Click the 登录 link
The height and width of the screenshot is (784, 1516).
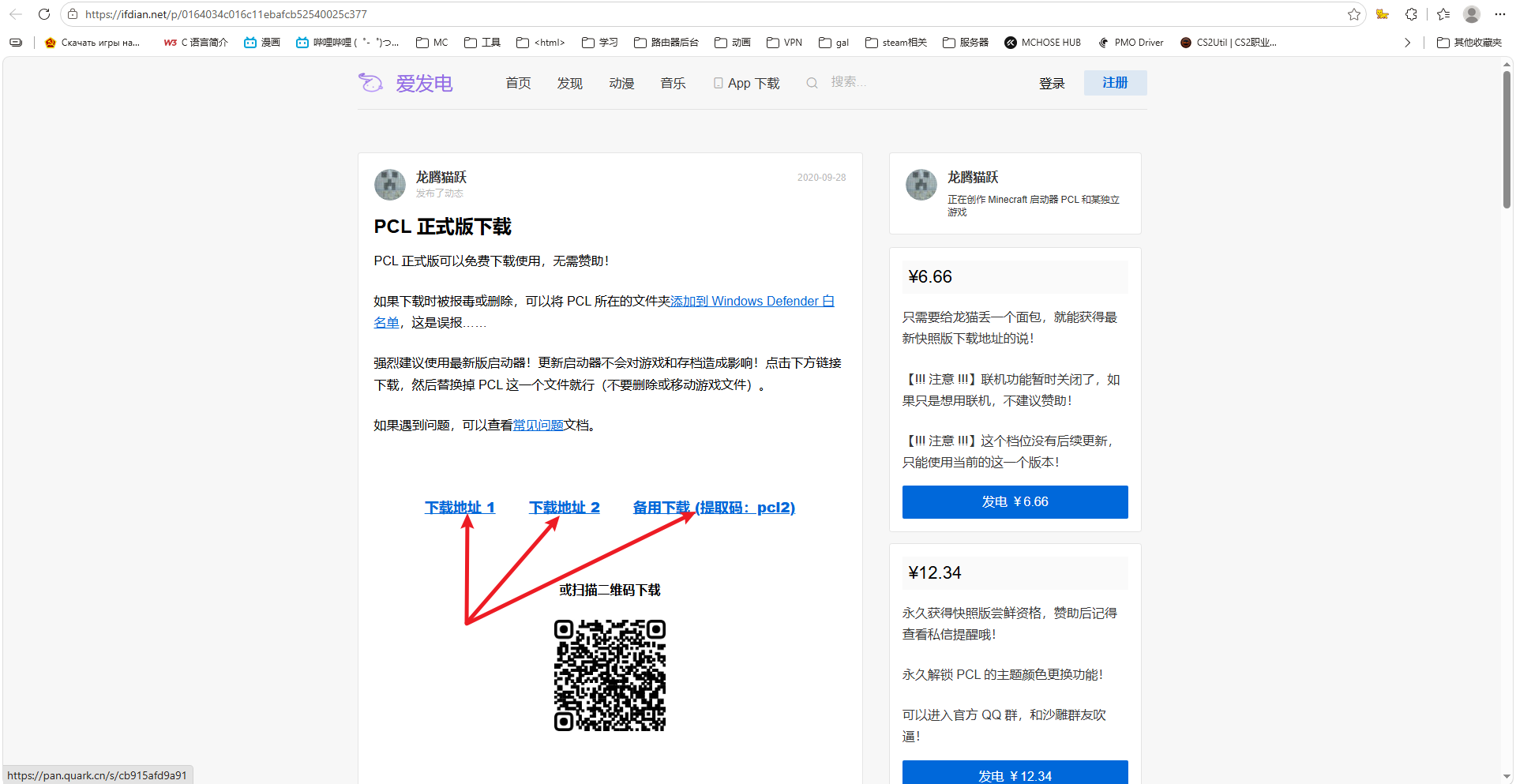coord(1052,83)
